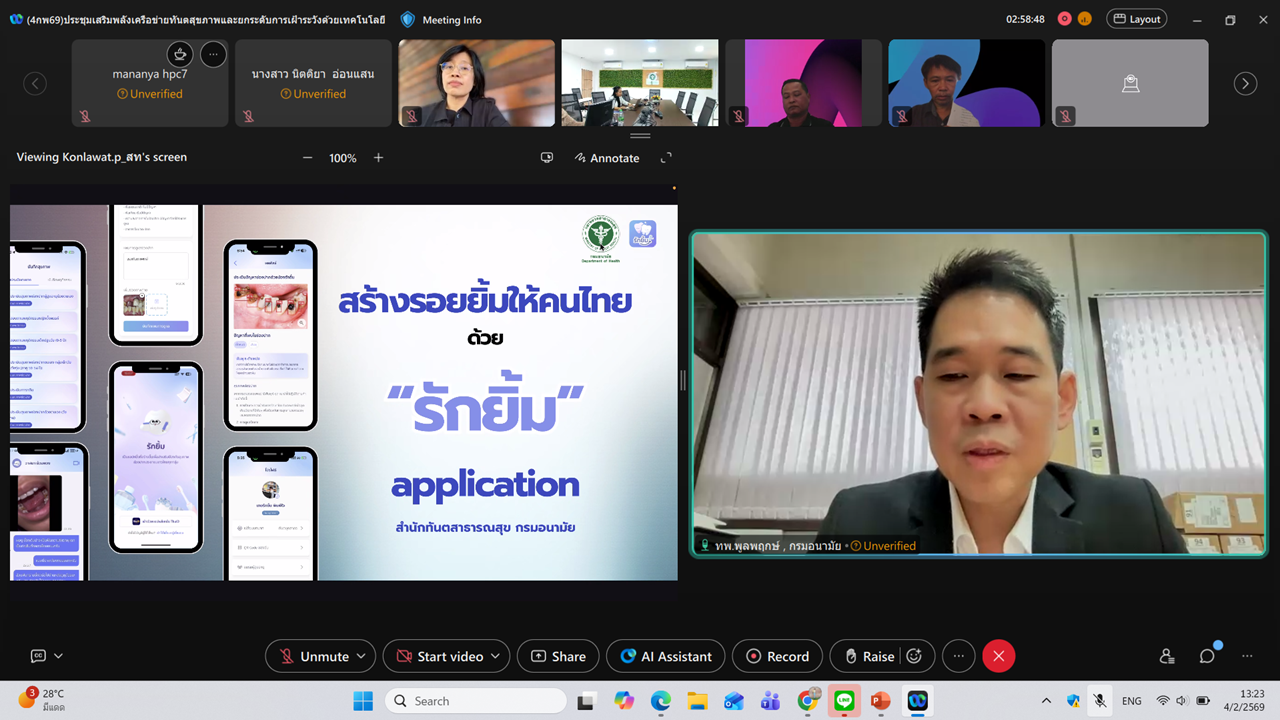Open reactions emoji next to Raise
The image size is (1280, 720).
click(x=914, y=656)
